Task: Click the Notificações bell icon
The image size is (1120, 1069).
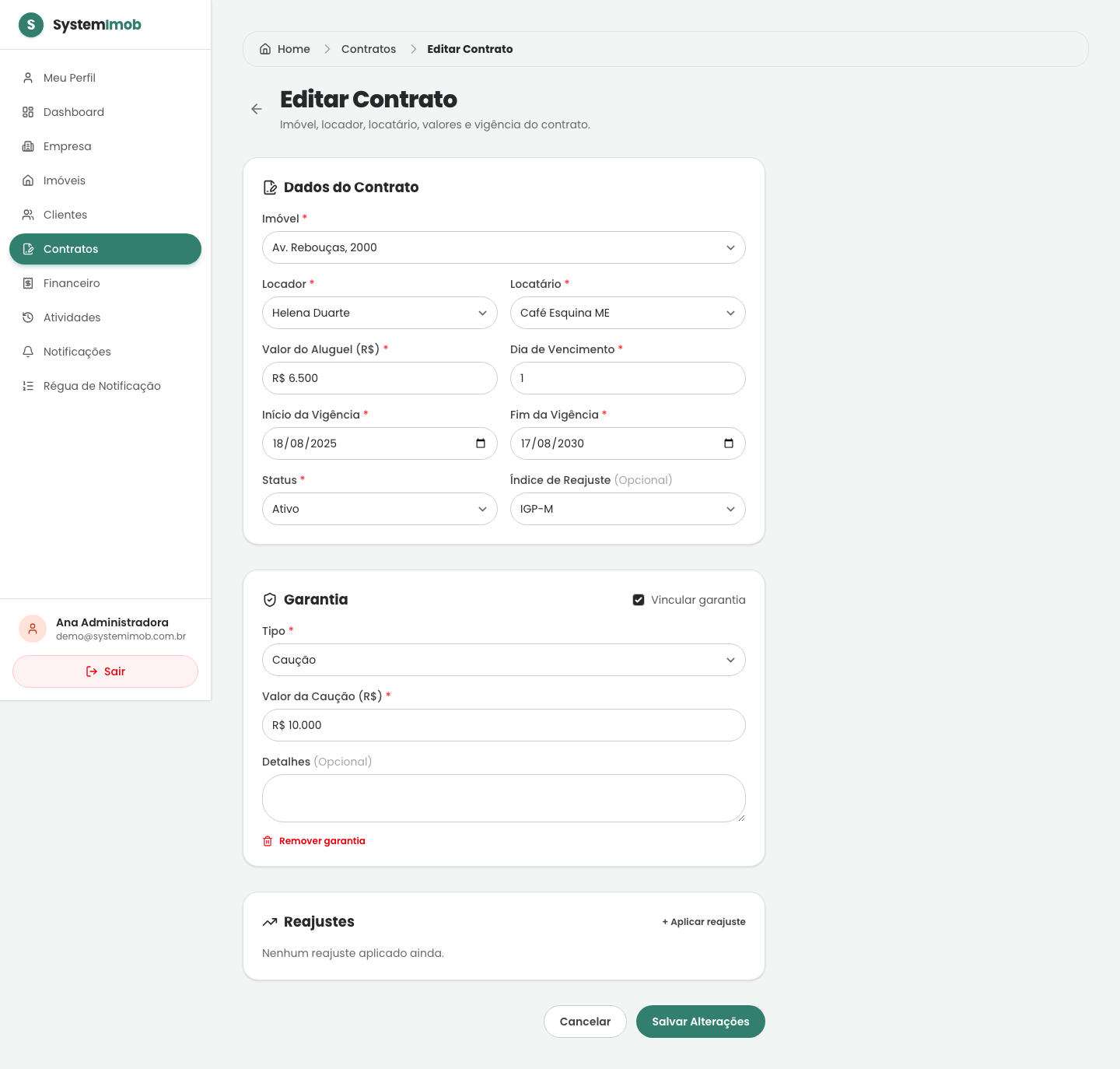Action: (x=28, y=352)
